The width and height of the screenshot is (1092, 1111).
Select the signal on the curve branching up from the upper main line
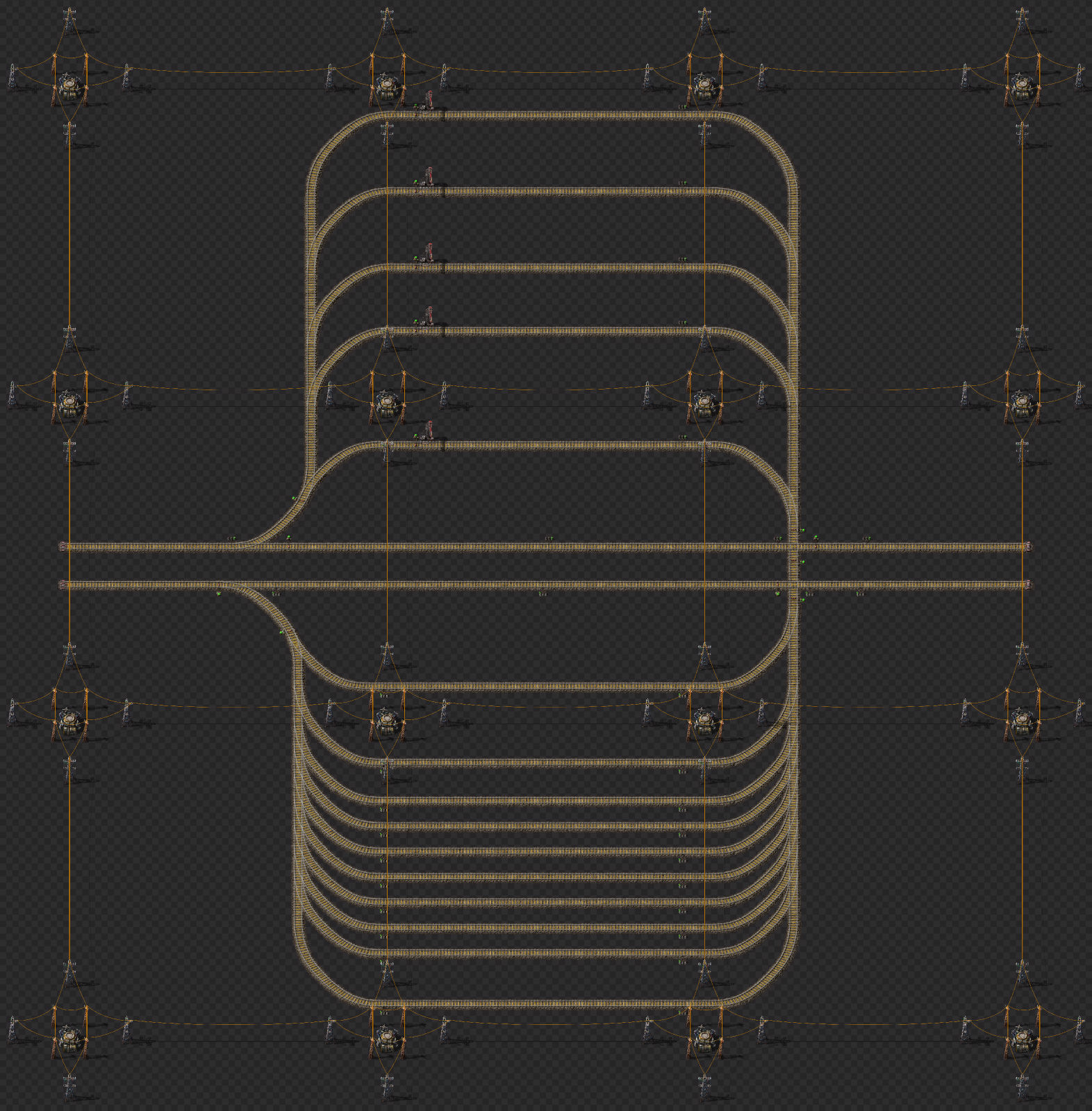(294, 498)
